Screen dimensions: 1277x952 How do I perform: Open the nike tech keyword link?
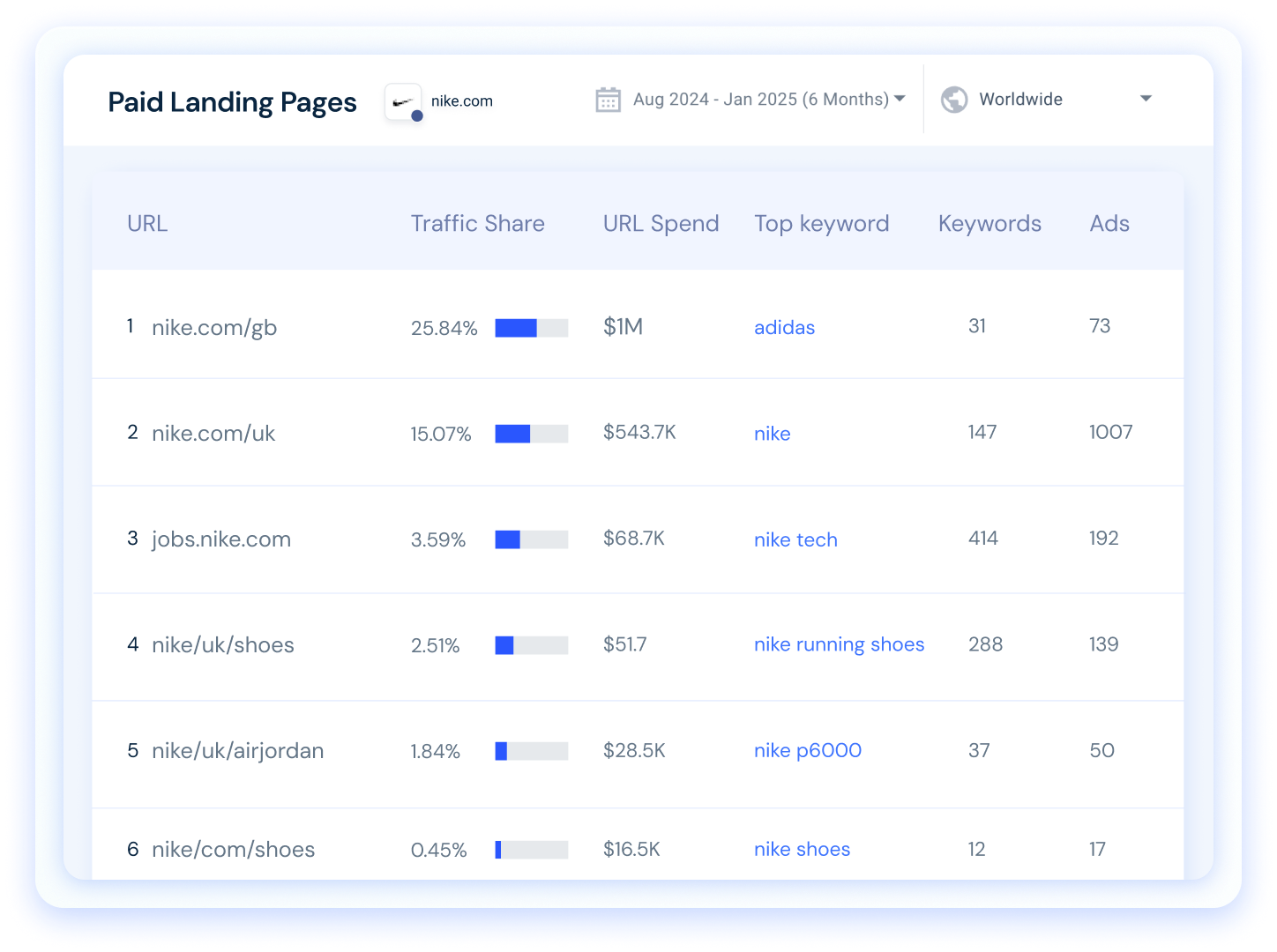tap(795, 539)
